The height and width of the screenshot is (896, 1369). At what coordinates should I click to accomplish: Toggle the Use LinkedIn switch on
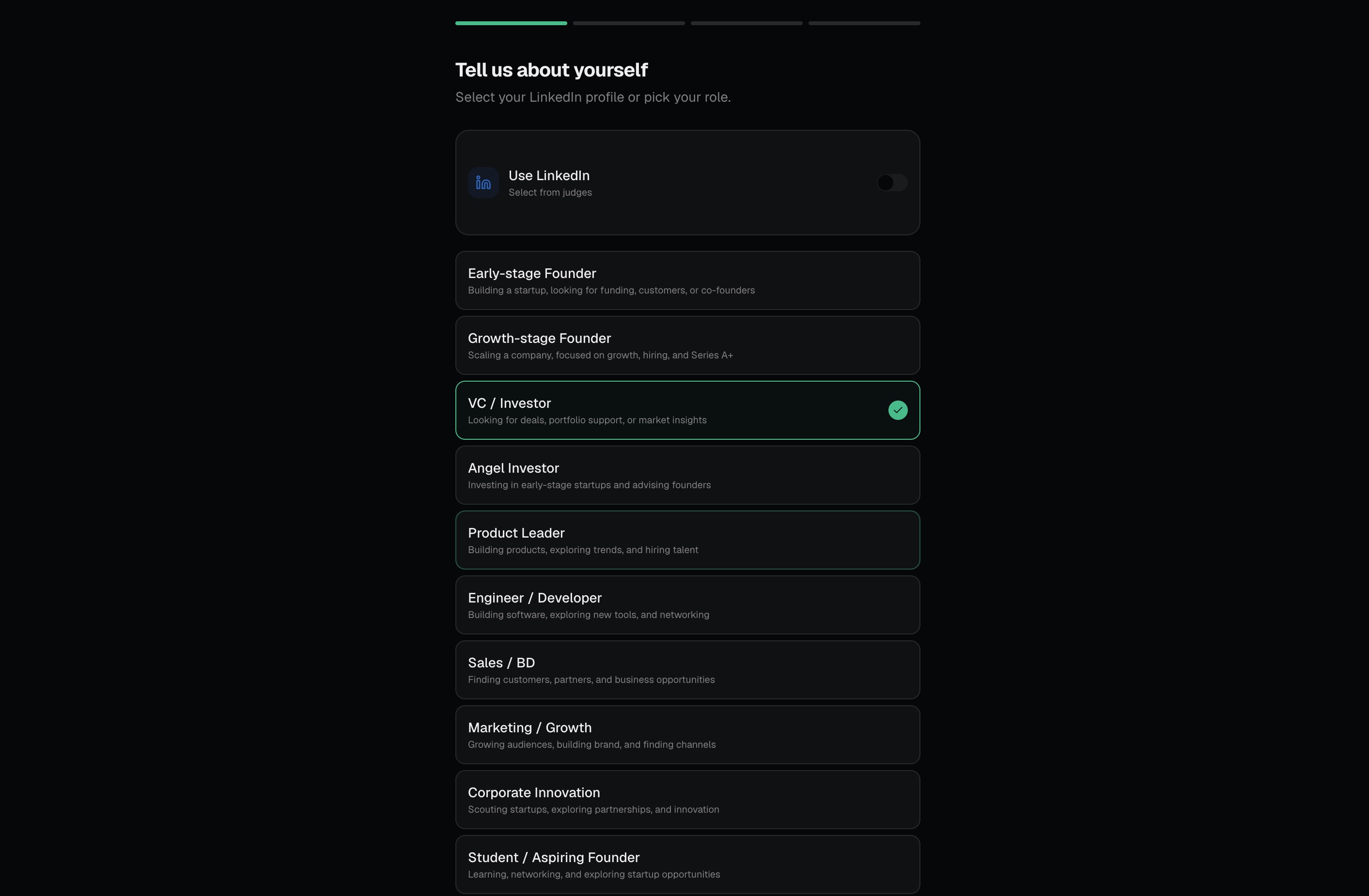(892, 183)
